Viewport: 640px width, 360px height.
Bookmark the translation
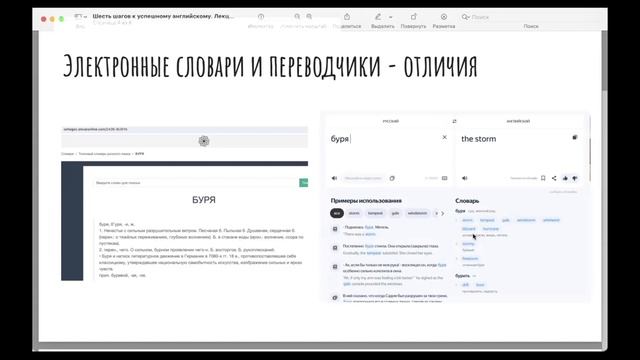point(543,178)
